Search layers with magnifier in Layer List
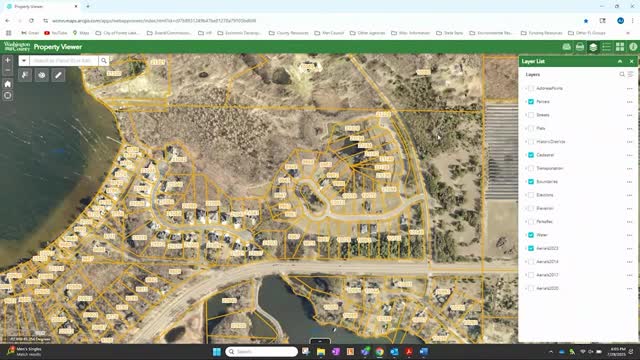This screenshot has width=640, height=360. [x=622, y=74]
